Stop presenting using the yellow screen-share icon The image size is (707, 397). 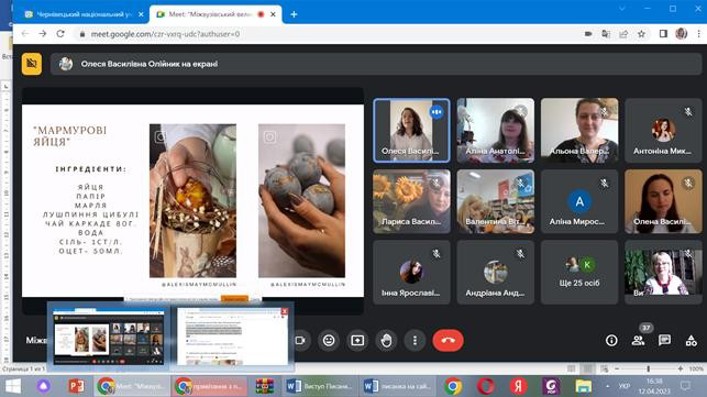tap(32, 64)
